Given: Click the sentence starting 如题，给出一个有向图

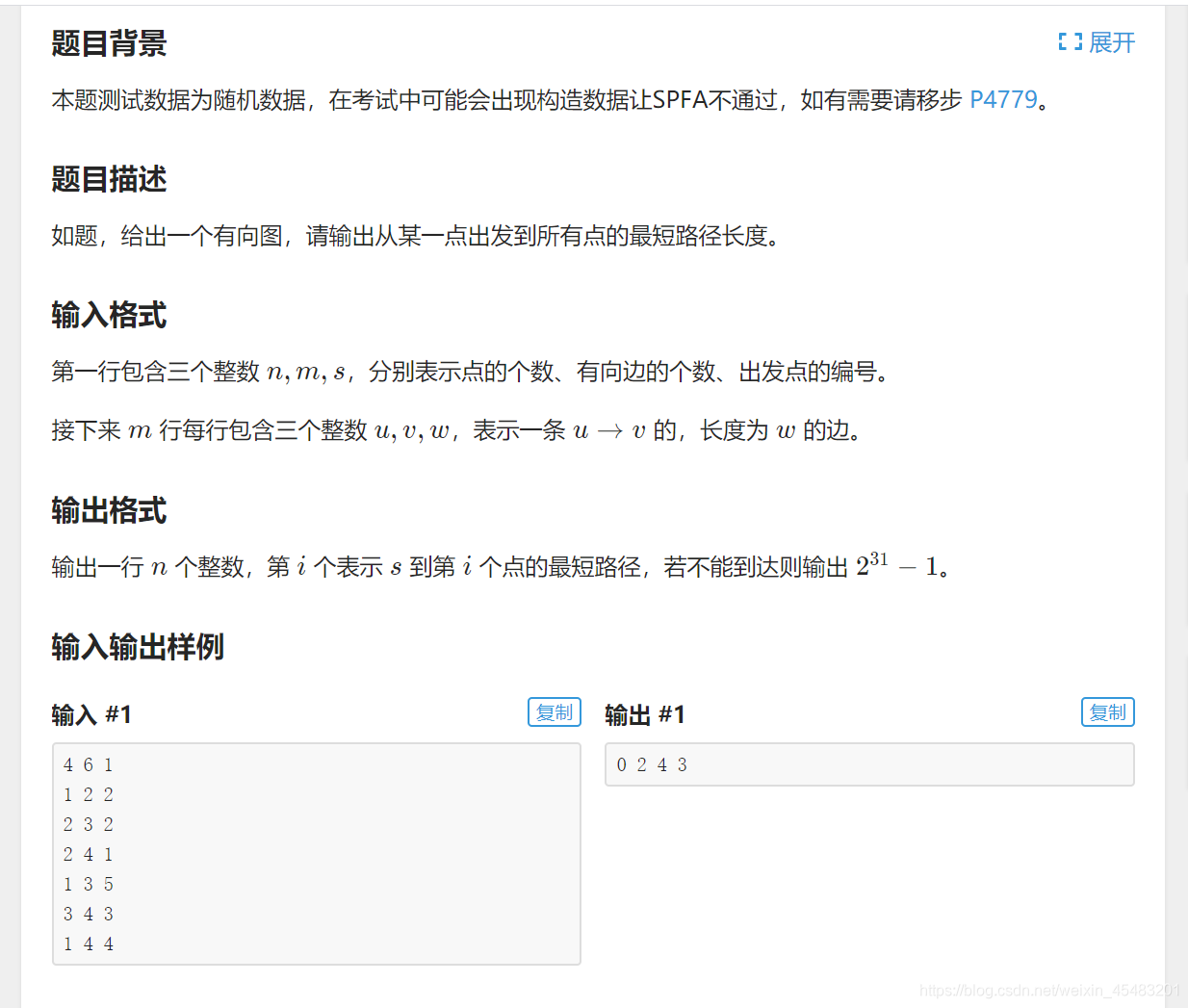Looking at the screenshot, I should pyautogui.click(x=415, y=236).
